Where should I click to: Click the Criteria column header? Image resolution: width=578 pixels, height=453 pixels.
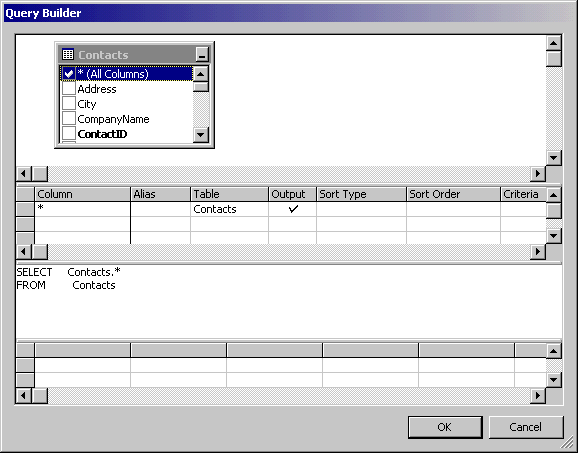click(523, 194)
